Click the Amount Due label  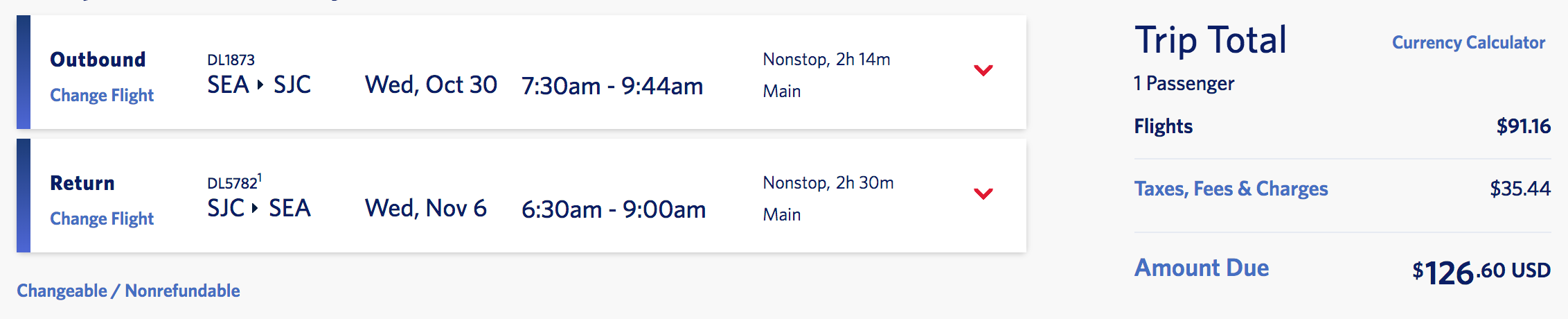click(x=1201, y=268)
